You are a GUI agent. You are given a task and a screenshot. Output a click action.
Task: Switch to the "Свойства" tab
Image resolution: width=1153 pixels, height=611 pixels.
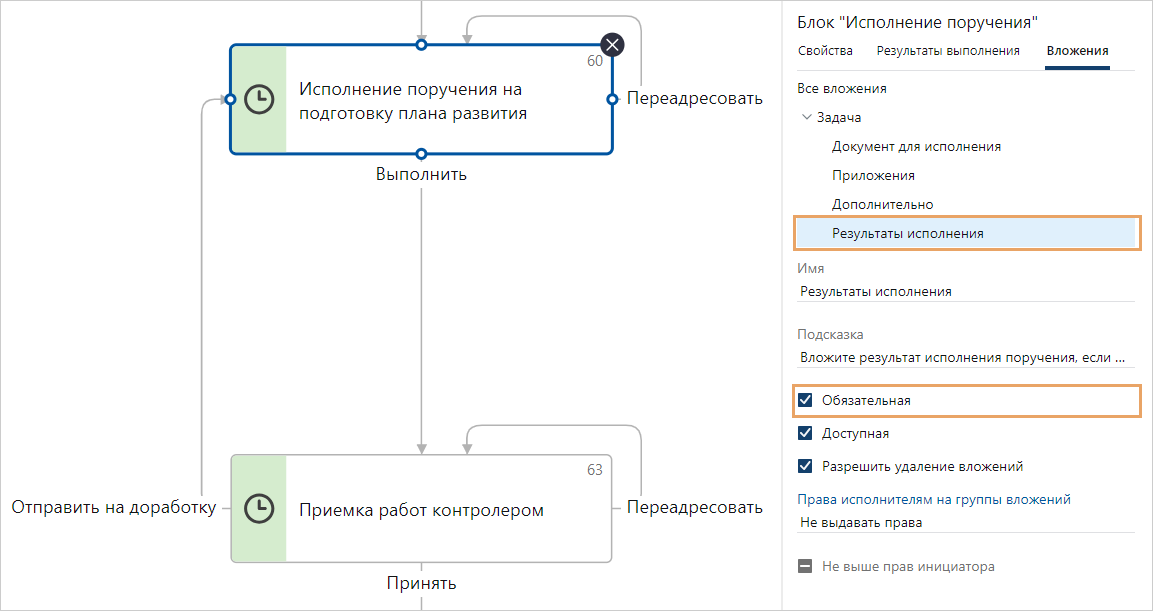(x=825, y=51)
